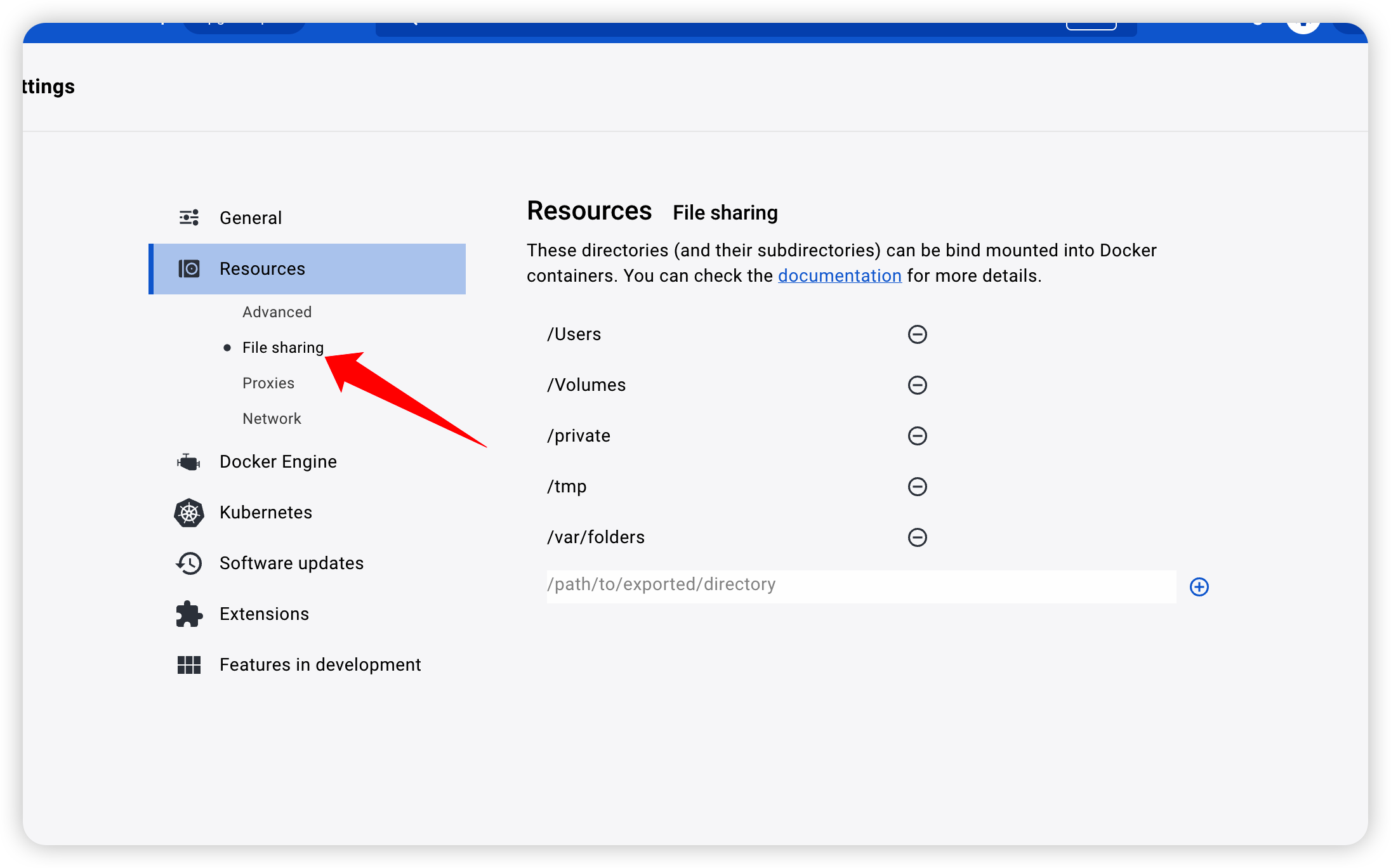This screenshot has width=1391, height=868.
Task: Click the exported directory path field
Action: point(860,586)
